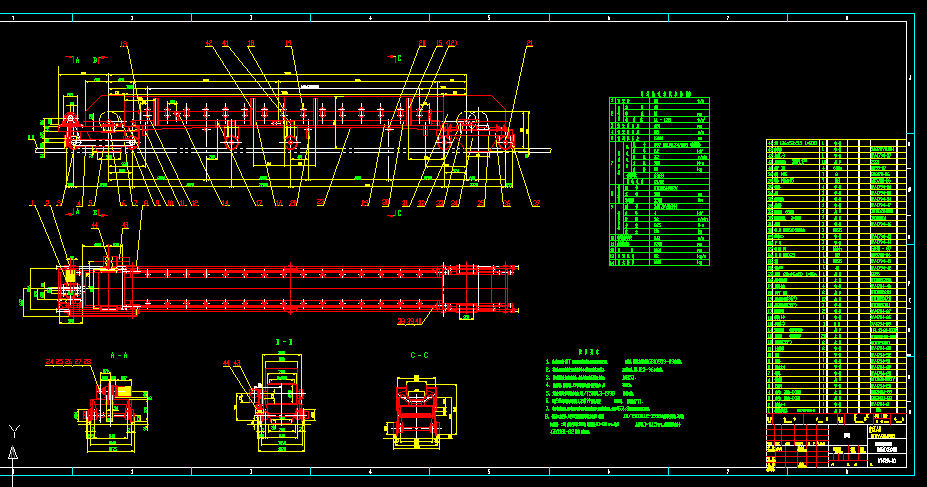Select callout 44 43 beside middle section
The width and height of the screenshot is (927, 487).
pos(232,362)
